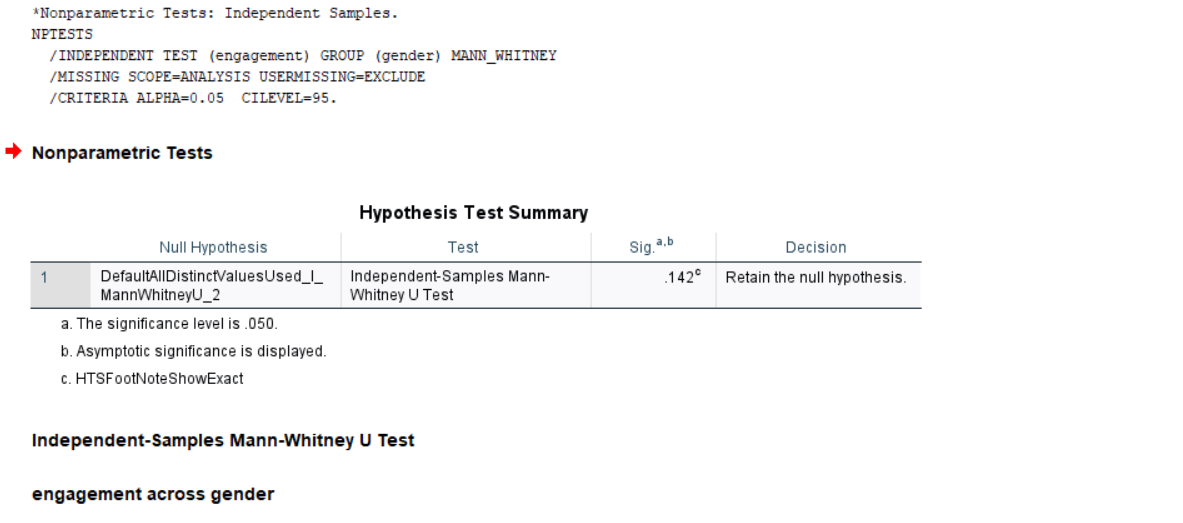Select the .142 significance value cell
Viewport: 1183px width, 523px height.
point(653,285)
